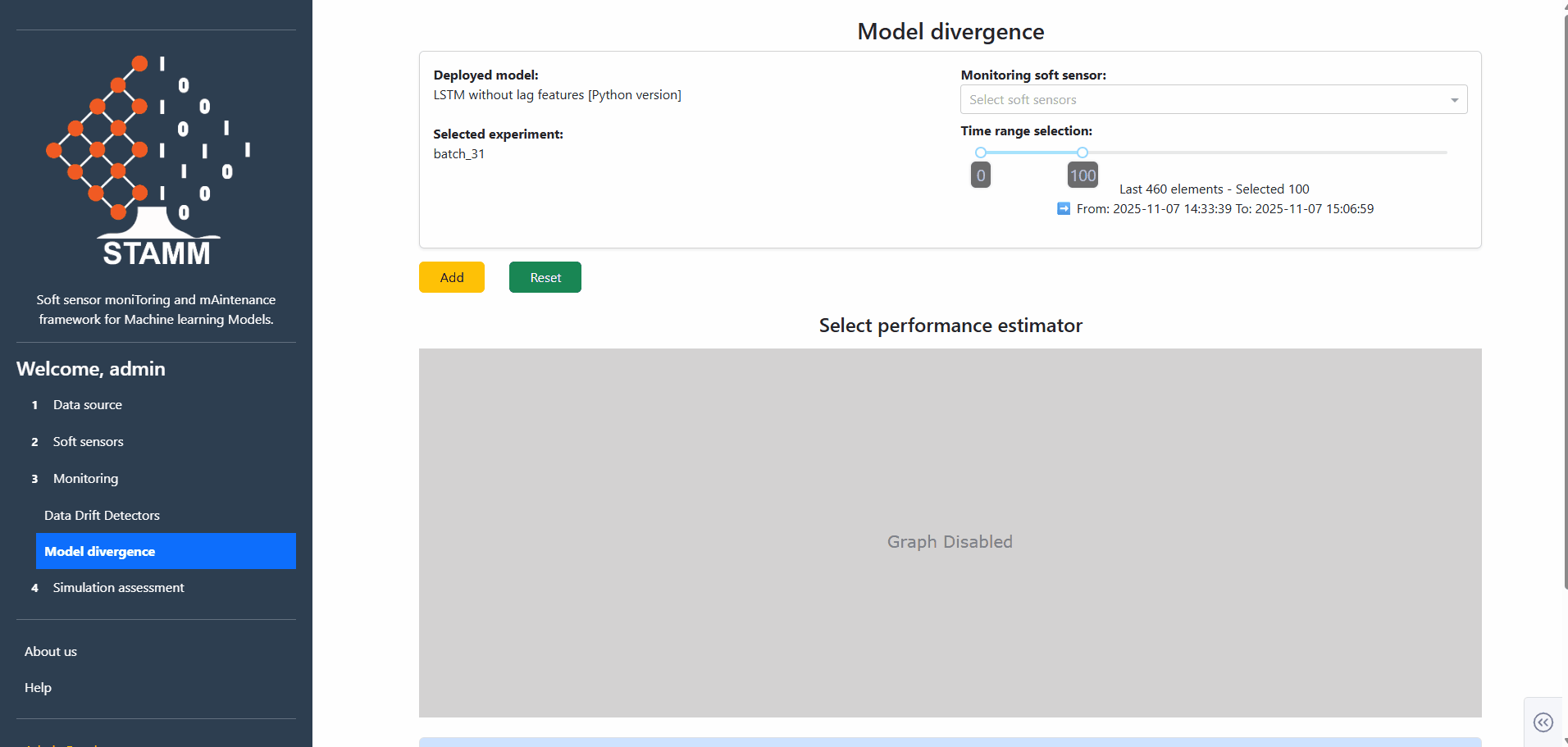The width and height of the screenshot is (1568, 747).
Task: Open the About us page
Action: 50,651
